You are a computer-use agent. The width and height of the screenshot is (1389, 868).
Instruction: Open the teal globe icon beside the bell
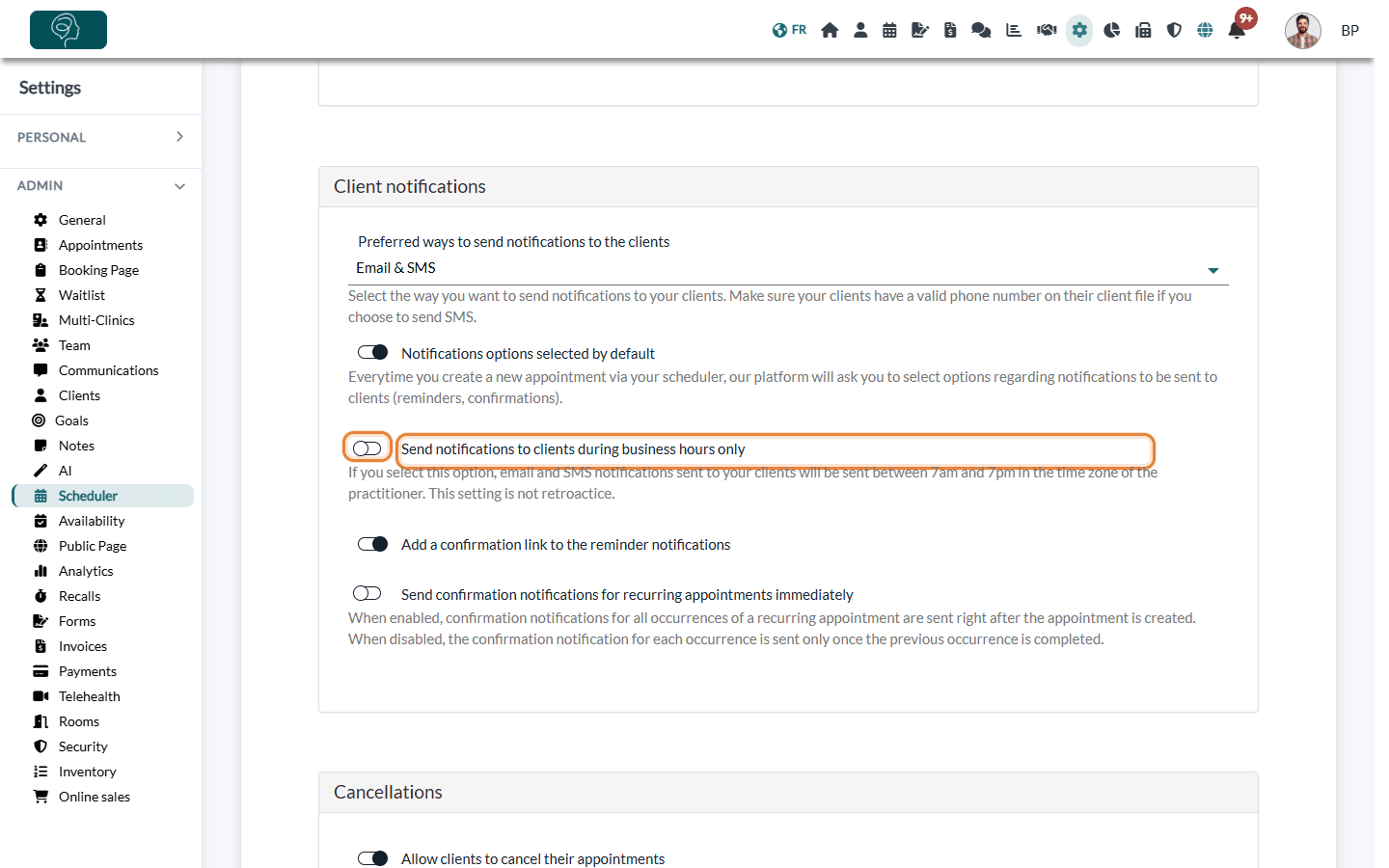(x=1205, y=30)
